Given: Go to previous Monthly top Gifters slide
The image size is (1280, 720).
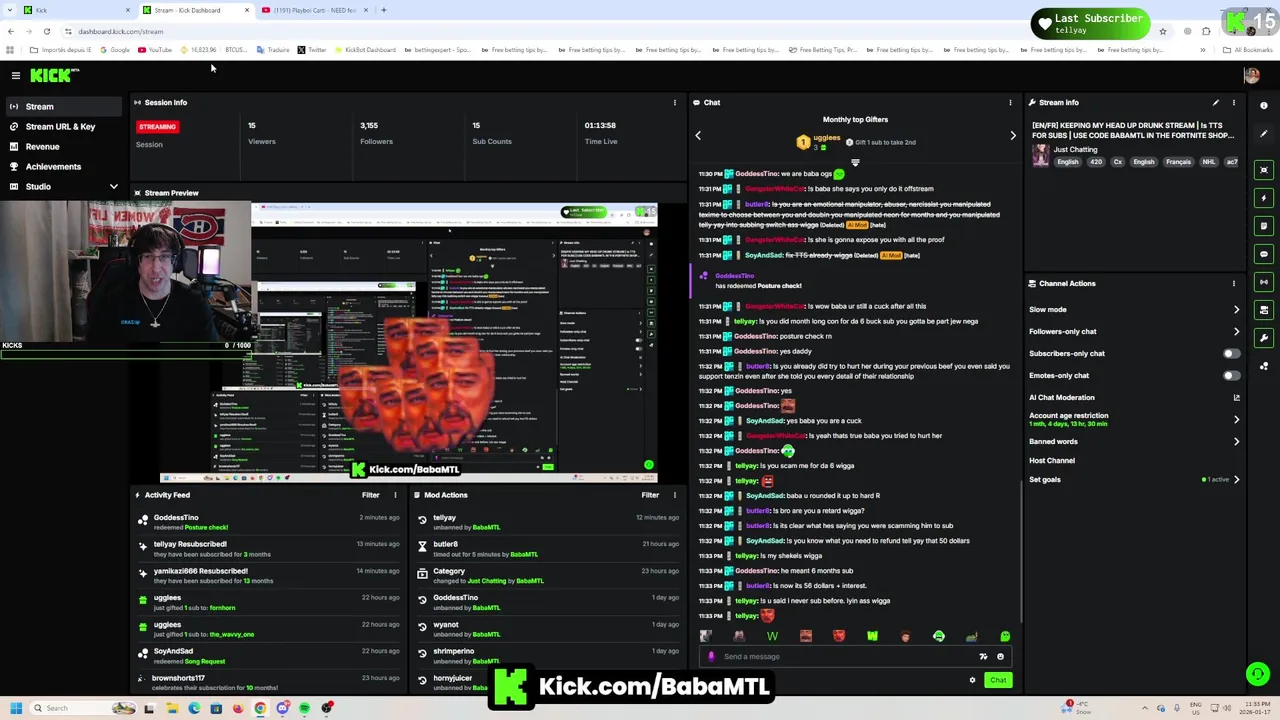Looking at the screenshot, I should point(698,135).
